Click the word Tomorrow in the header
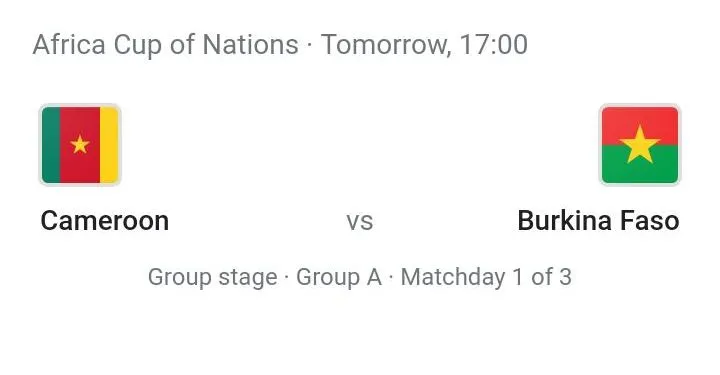The width and height of the screenshot is (720, 375). point(385,45)
